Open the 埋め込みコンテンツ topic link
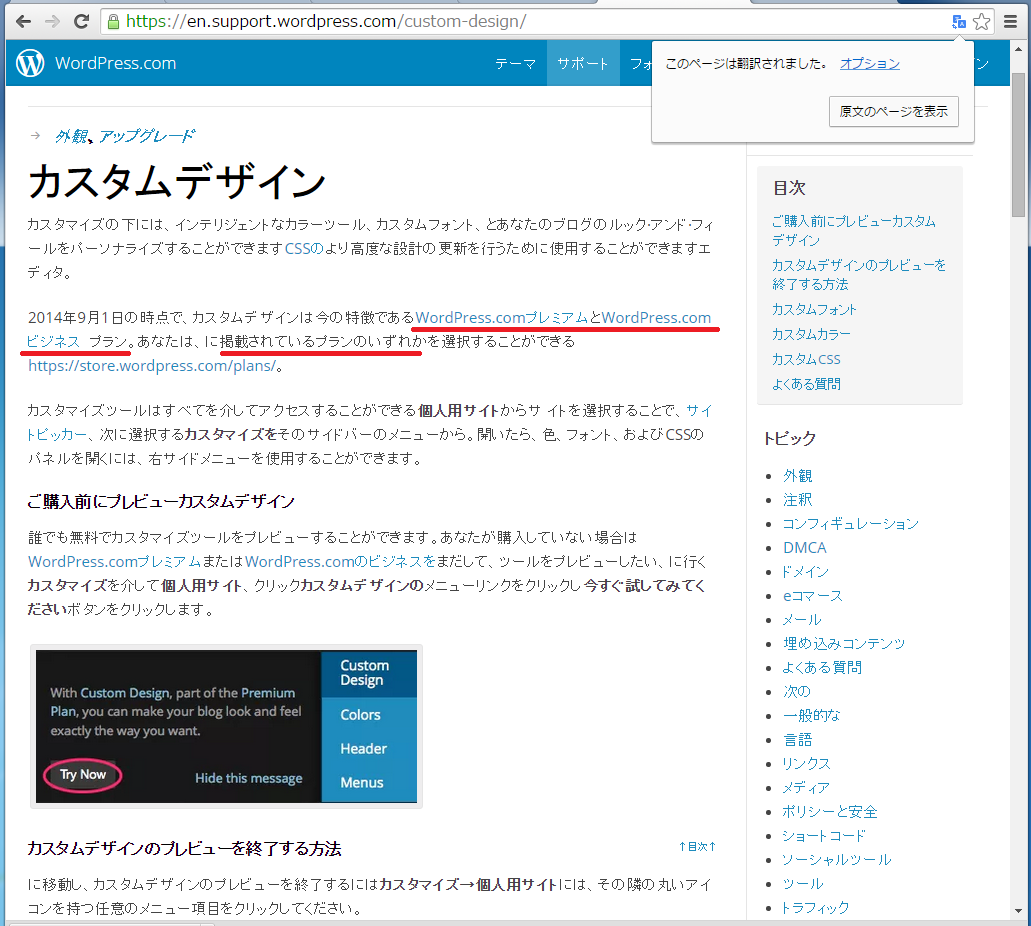This screenshot has width=1031, height=926. (844, 643)
